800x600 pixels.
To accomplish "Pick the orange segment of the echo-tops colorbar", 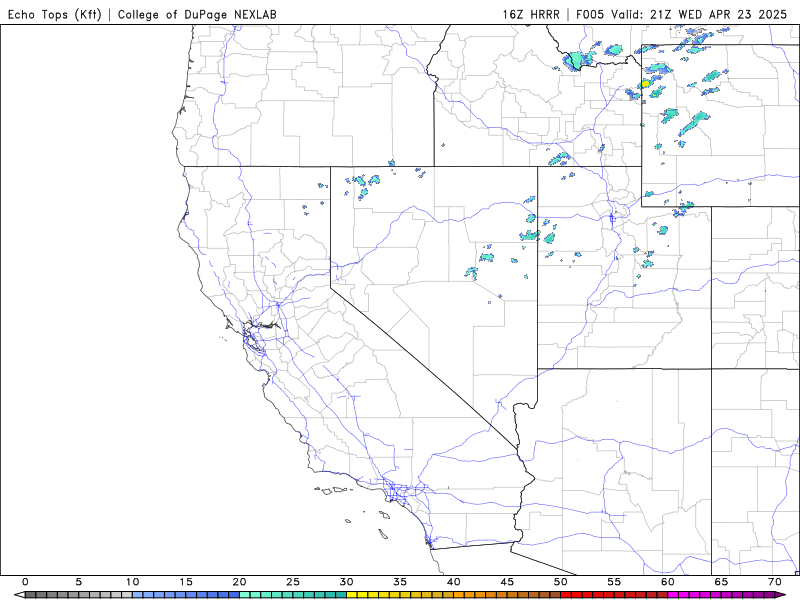I will 507,595.
